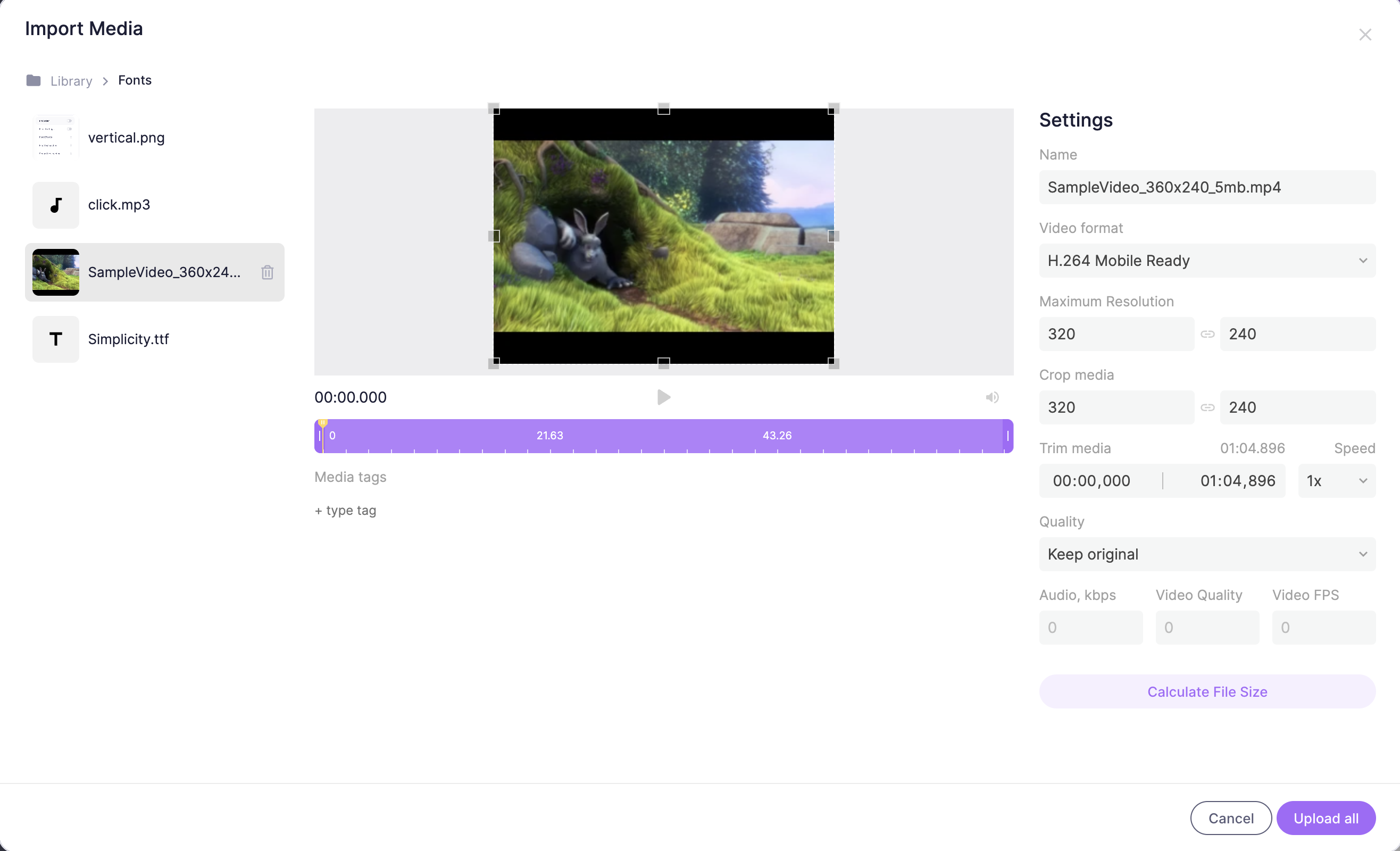Click the Maximum Resolution height field
The width and height of the screenshot is (1400, 851).
(1298, 333)
